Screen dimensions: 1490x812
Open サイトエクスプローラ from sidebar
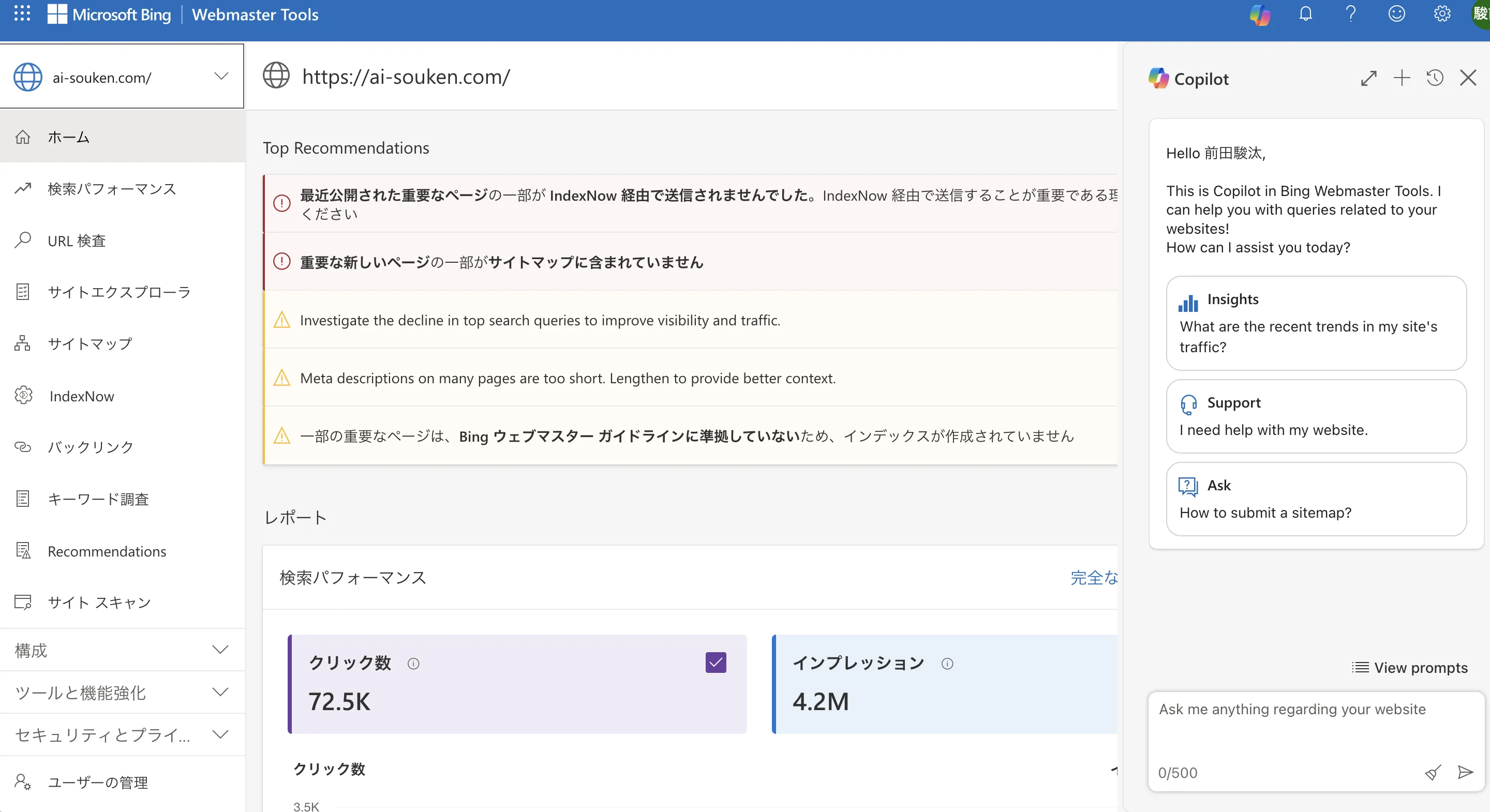point(118,292)
